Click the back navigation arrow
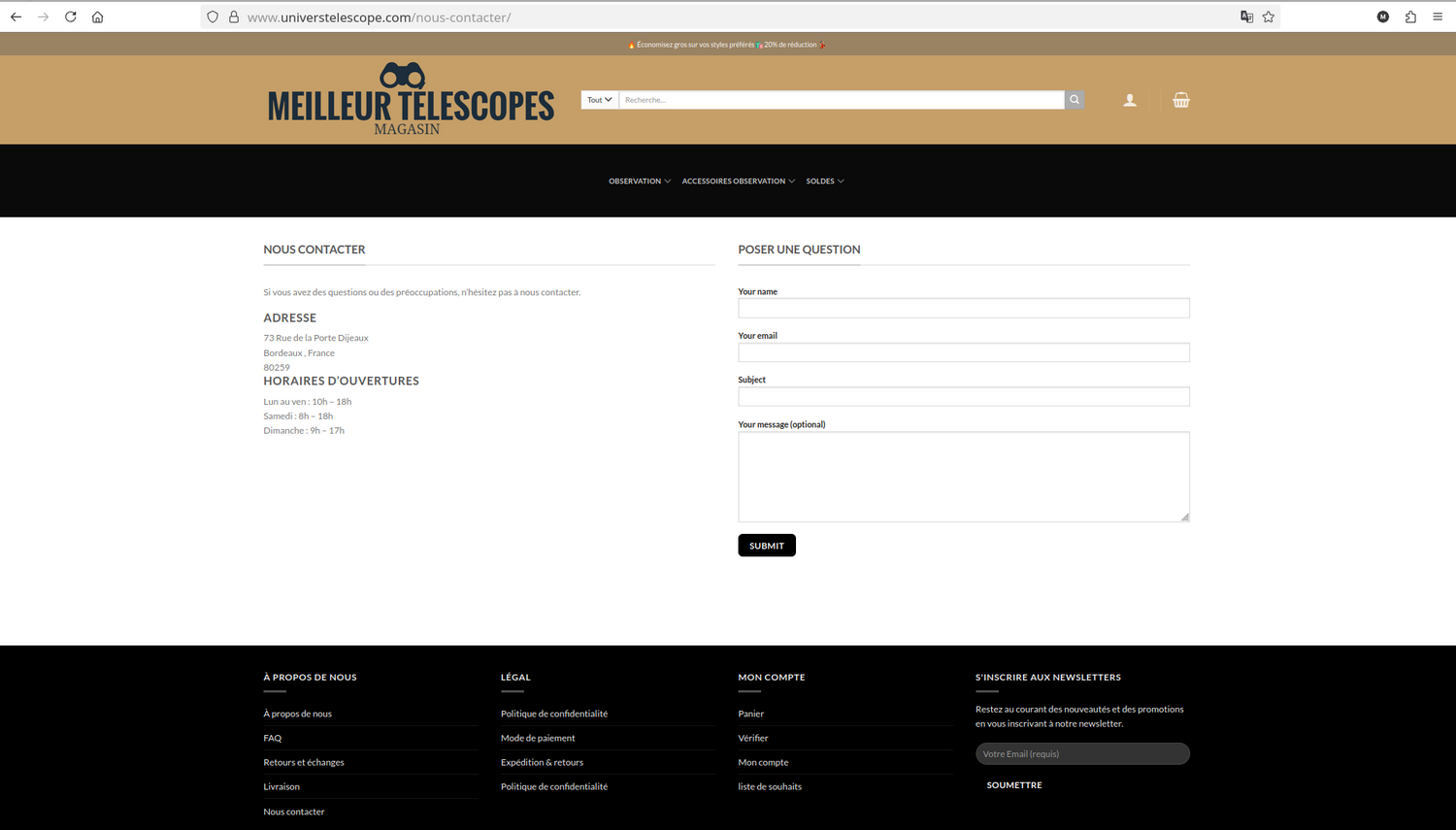 (16, 17)
